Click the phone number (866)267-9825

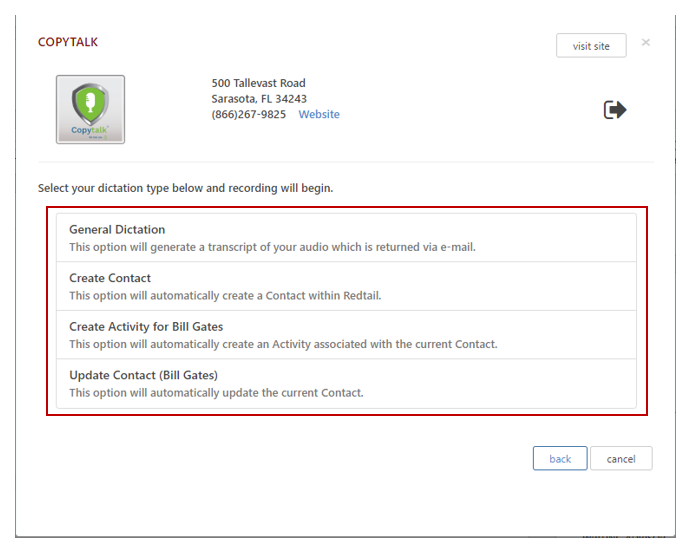[248, 114]
